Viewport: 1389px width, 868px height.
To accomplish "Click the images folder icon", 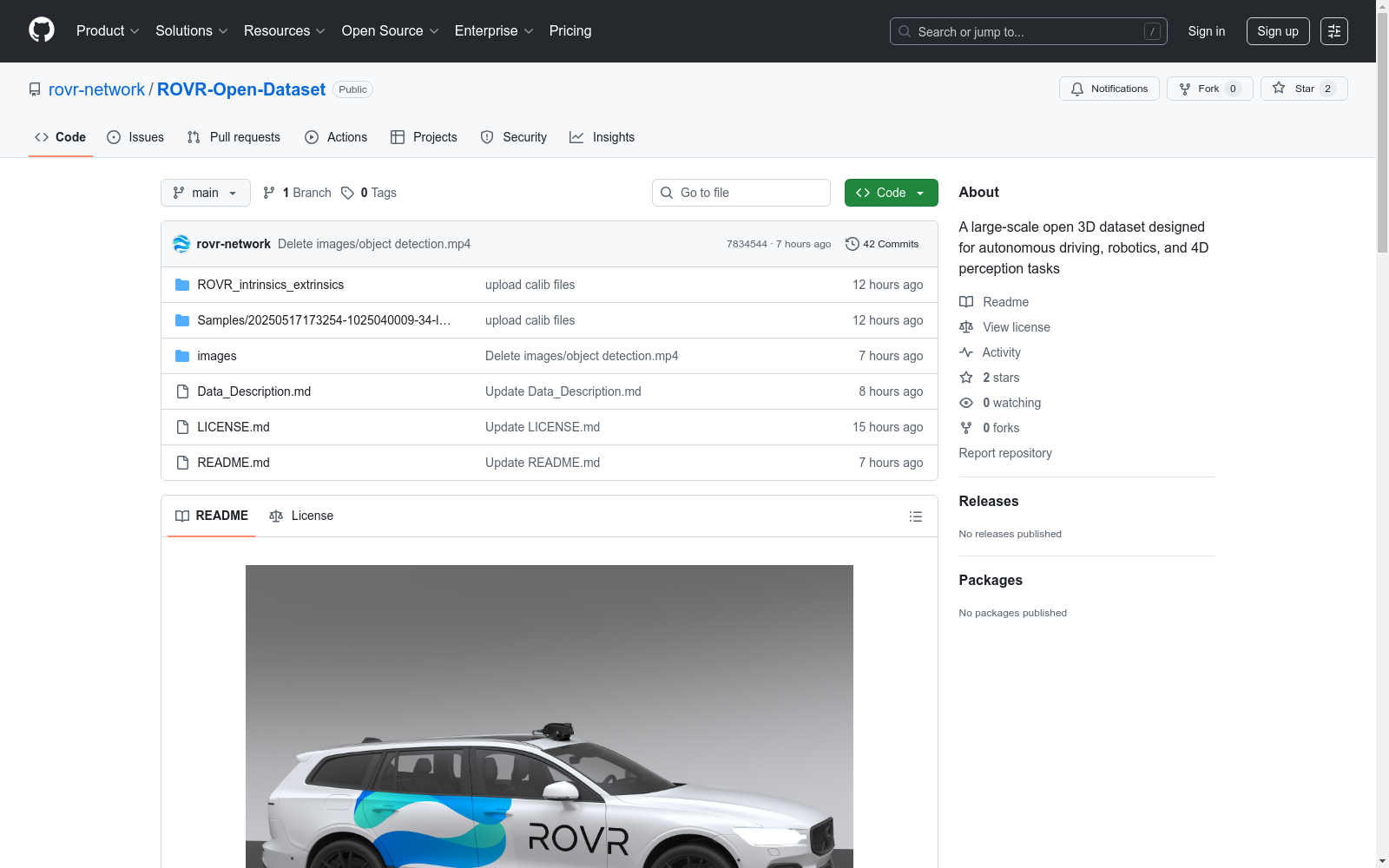I will 182,356.
